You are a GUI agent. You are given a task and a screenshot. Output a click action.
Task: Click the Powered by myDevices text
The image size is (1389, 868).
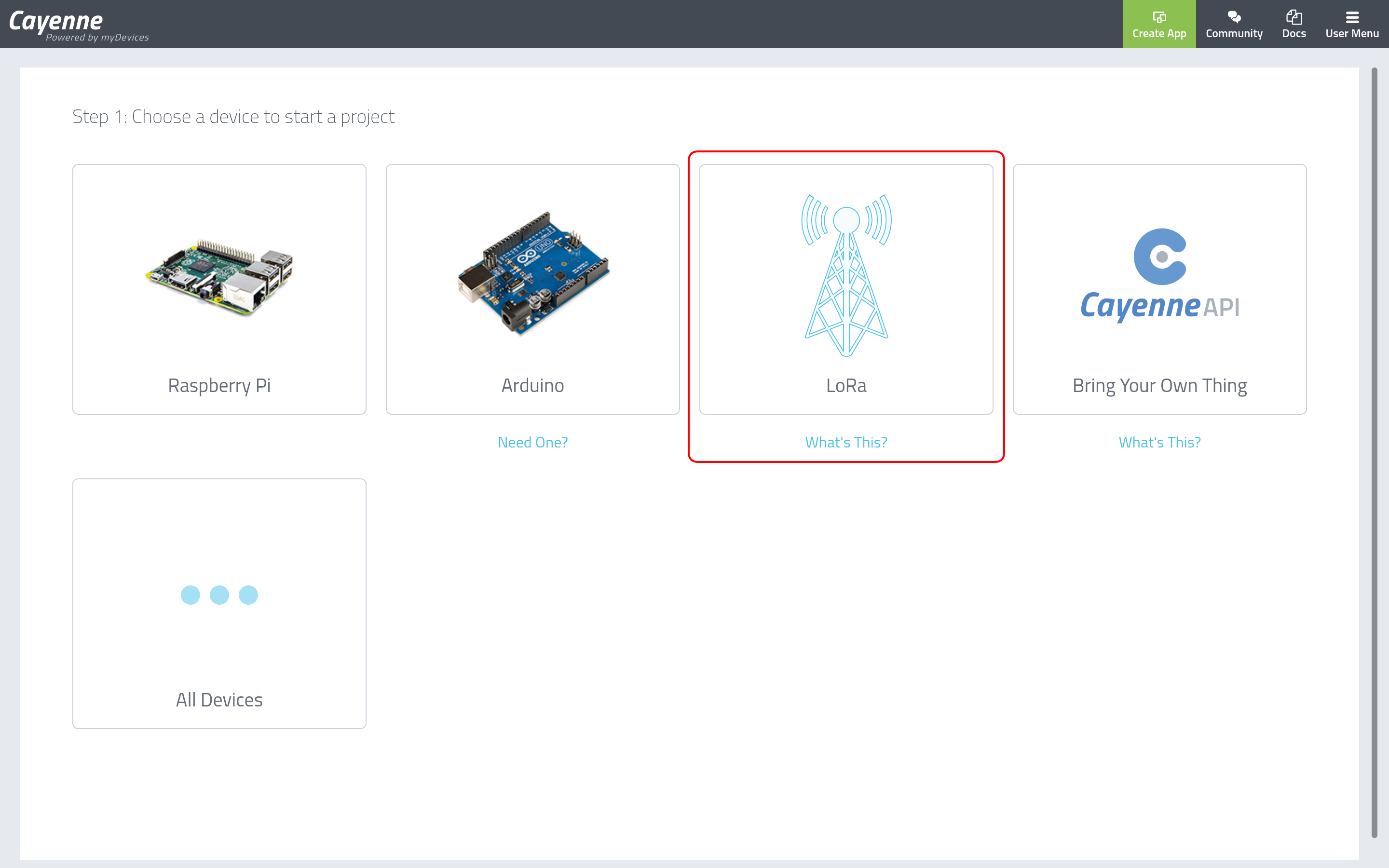pyautogui.click(x=97, y=38)
